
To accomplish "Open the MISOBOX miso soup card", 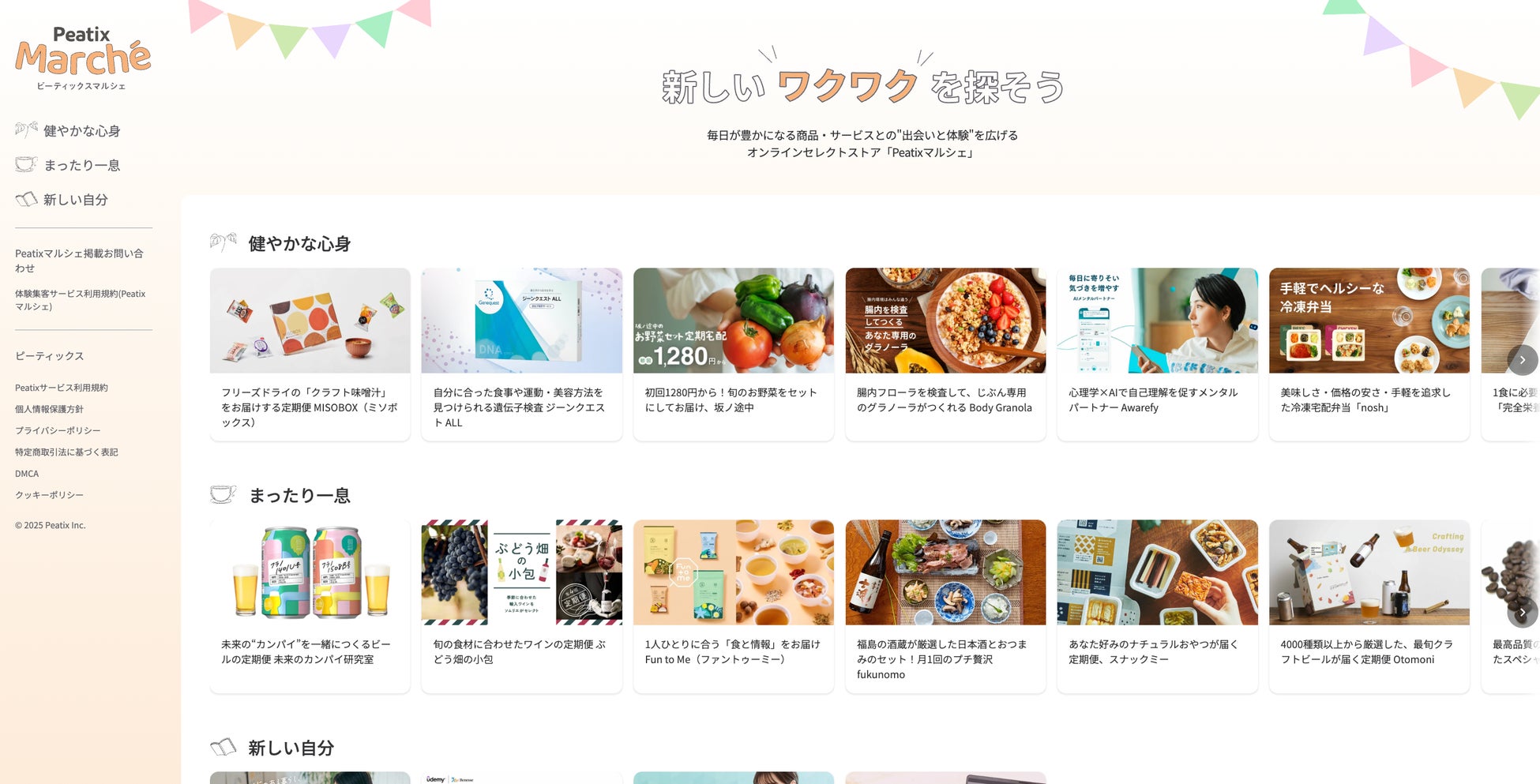I will (310, 354).
